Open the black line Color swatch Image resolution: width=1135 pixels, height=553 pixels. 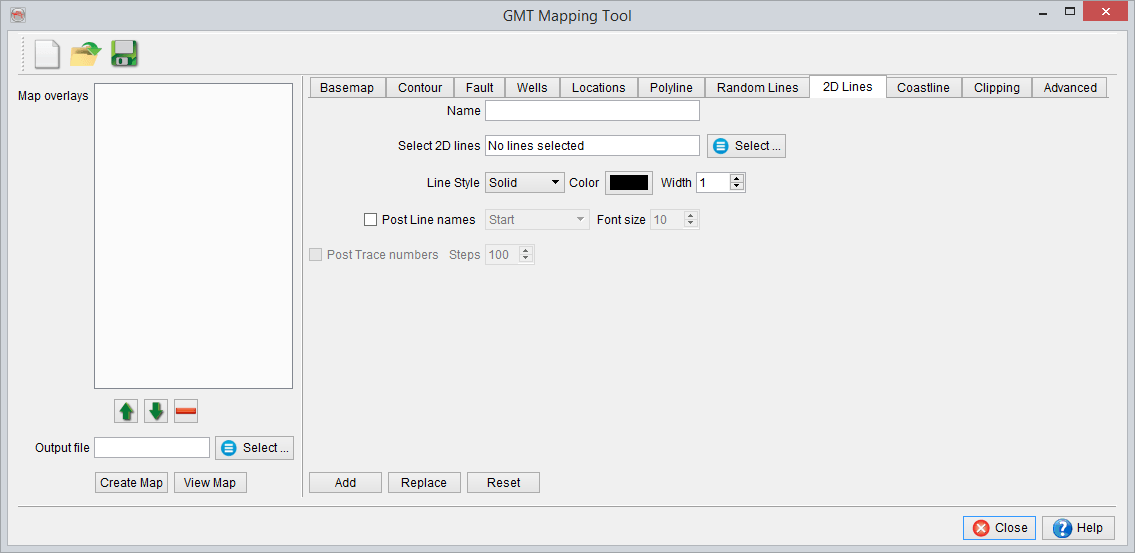[x=629, y=183]
